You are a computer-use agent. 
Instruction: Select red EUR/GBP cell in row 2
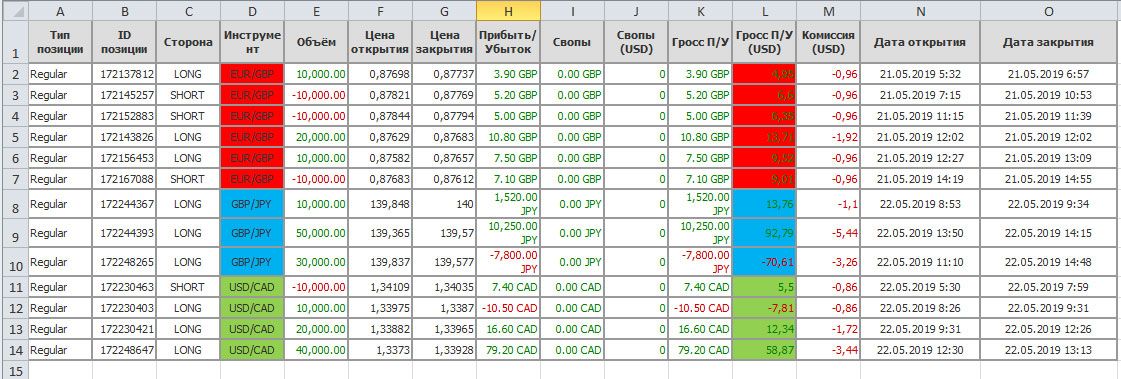point(252,74)
